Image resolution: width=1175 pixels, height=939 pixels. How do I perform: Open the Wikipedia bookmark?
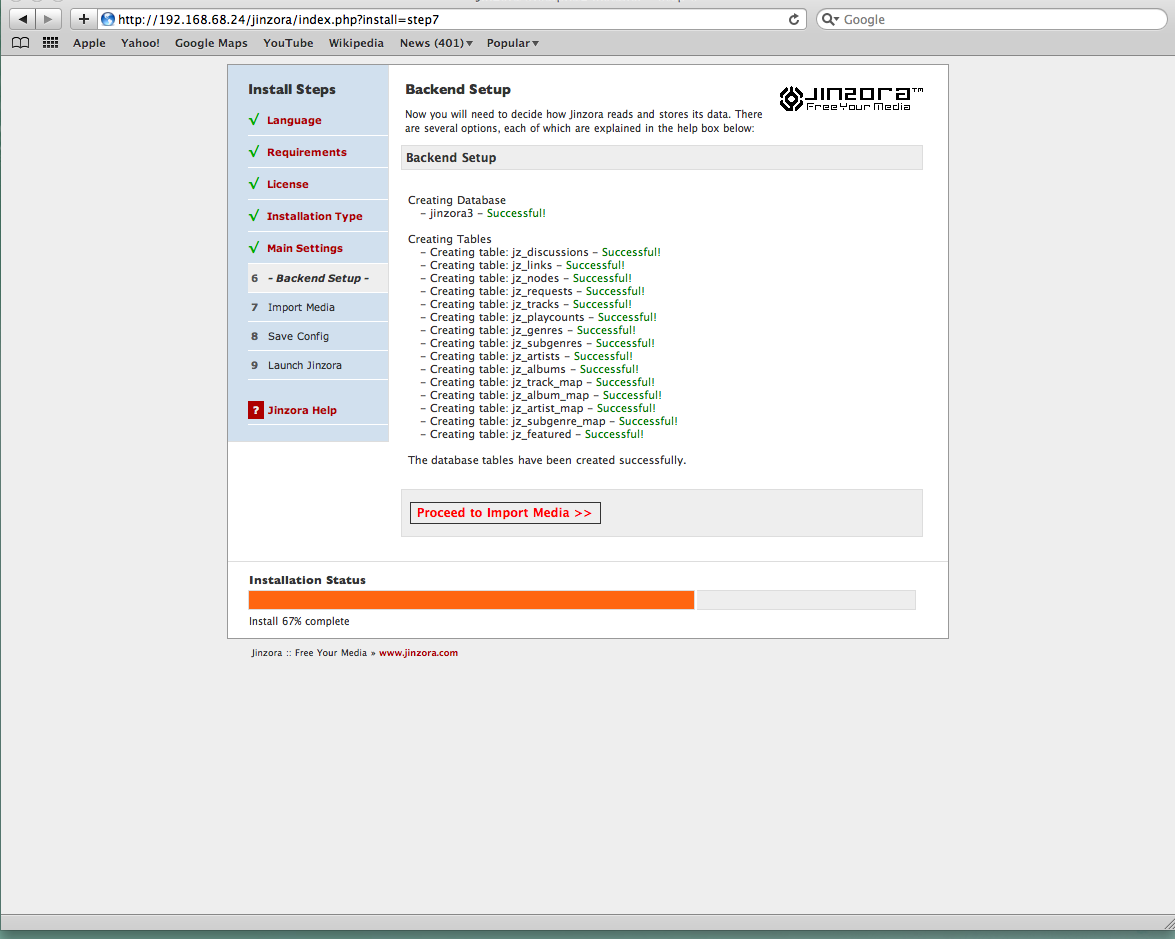[x=356, y=43]
